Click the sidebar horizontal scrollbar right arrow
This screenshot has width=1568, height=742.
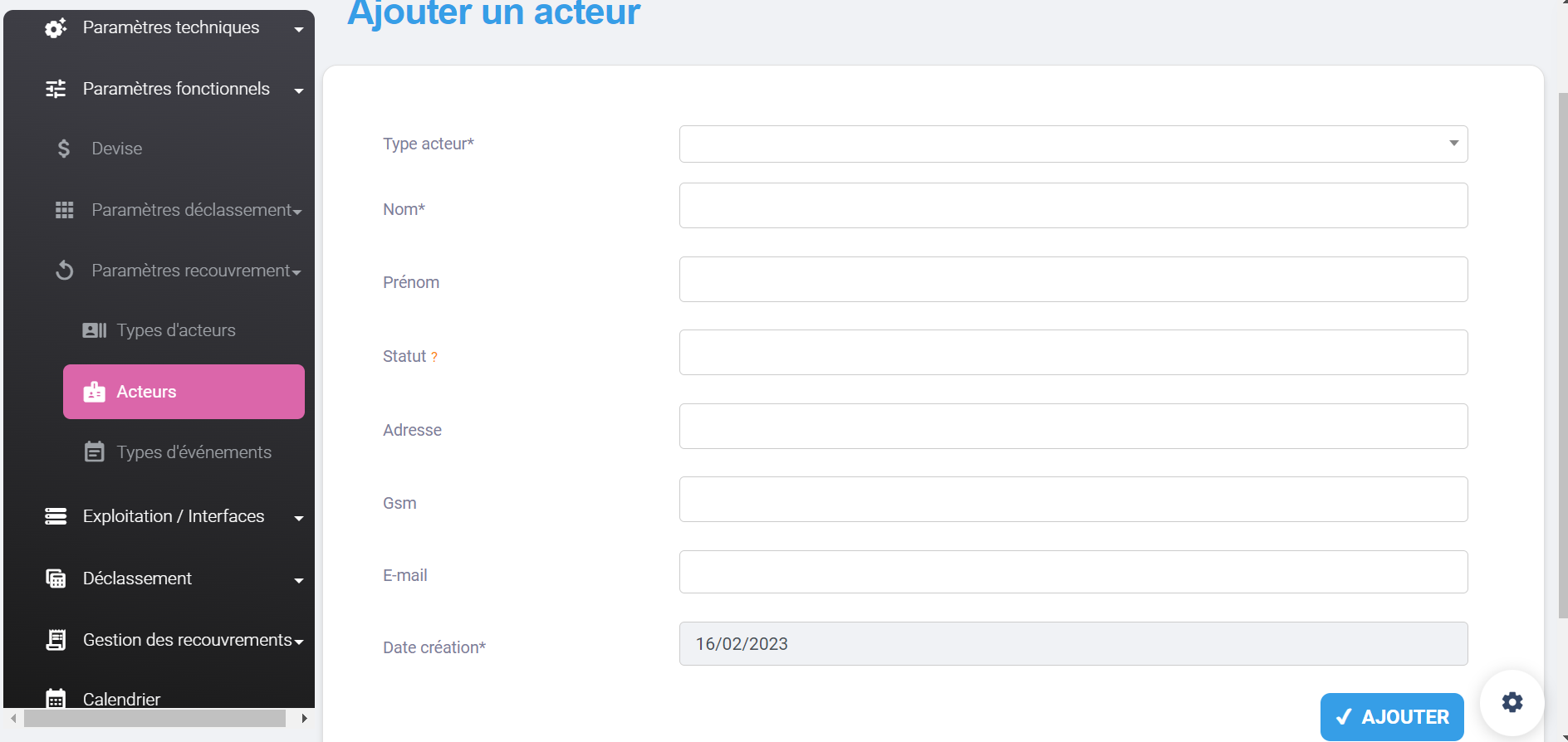[x=304, y=718]
